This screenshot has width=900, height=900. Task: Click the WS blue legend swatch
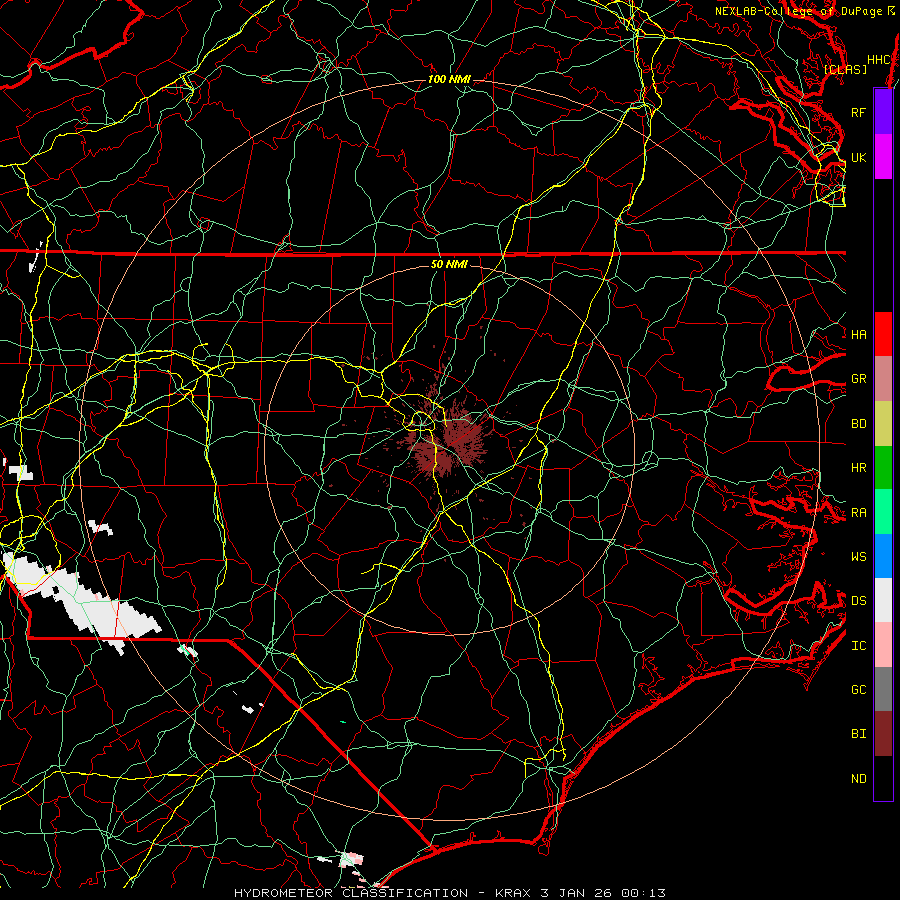pos(883,556)
